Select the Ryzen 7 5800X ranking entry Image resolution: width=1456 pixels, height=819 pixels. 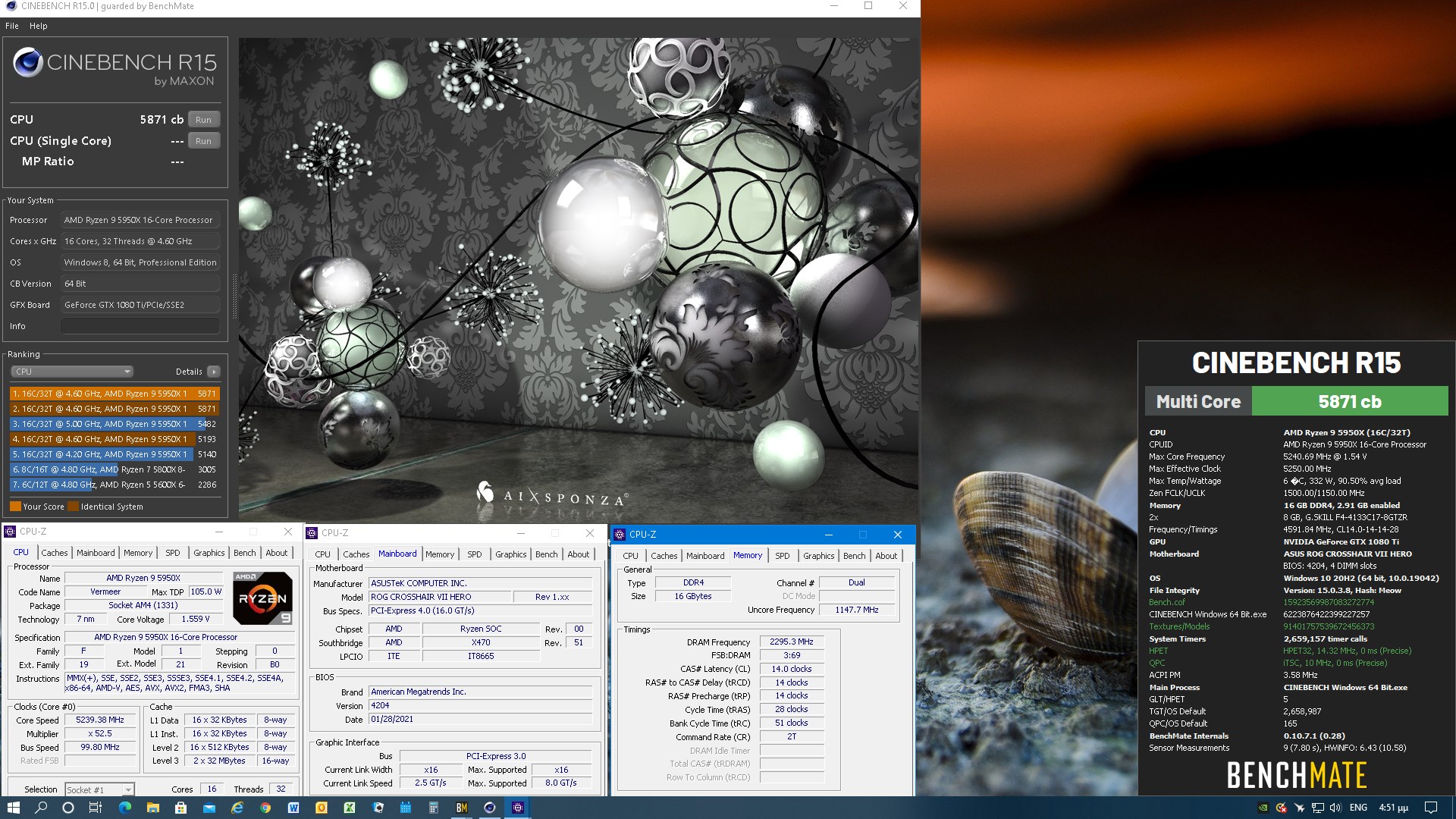coord(115,469)
